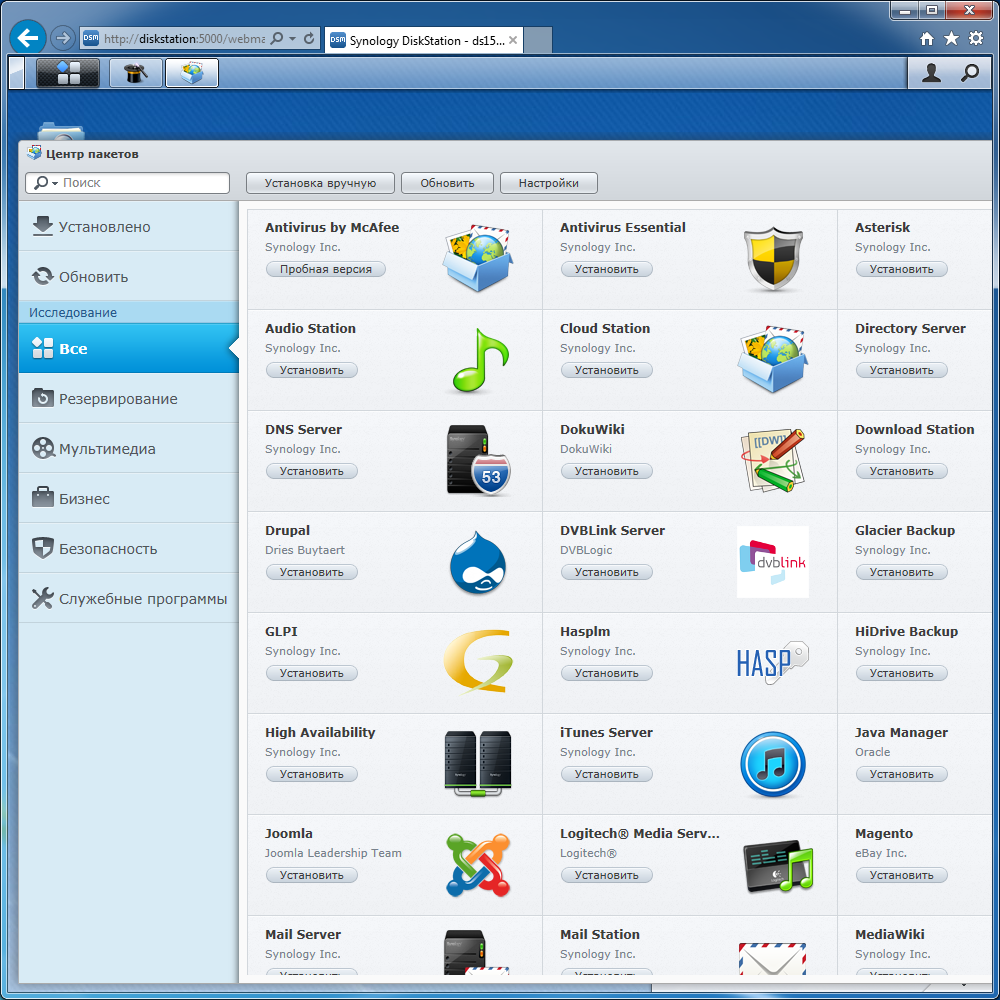Image resolution: width=1000 pixels, height=1000 pixels.
Task: Open DSM search via magnifier icon
Action: point(968,72)
